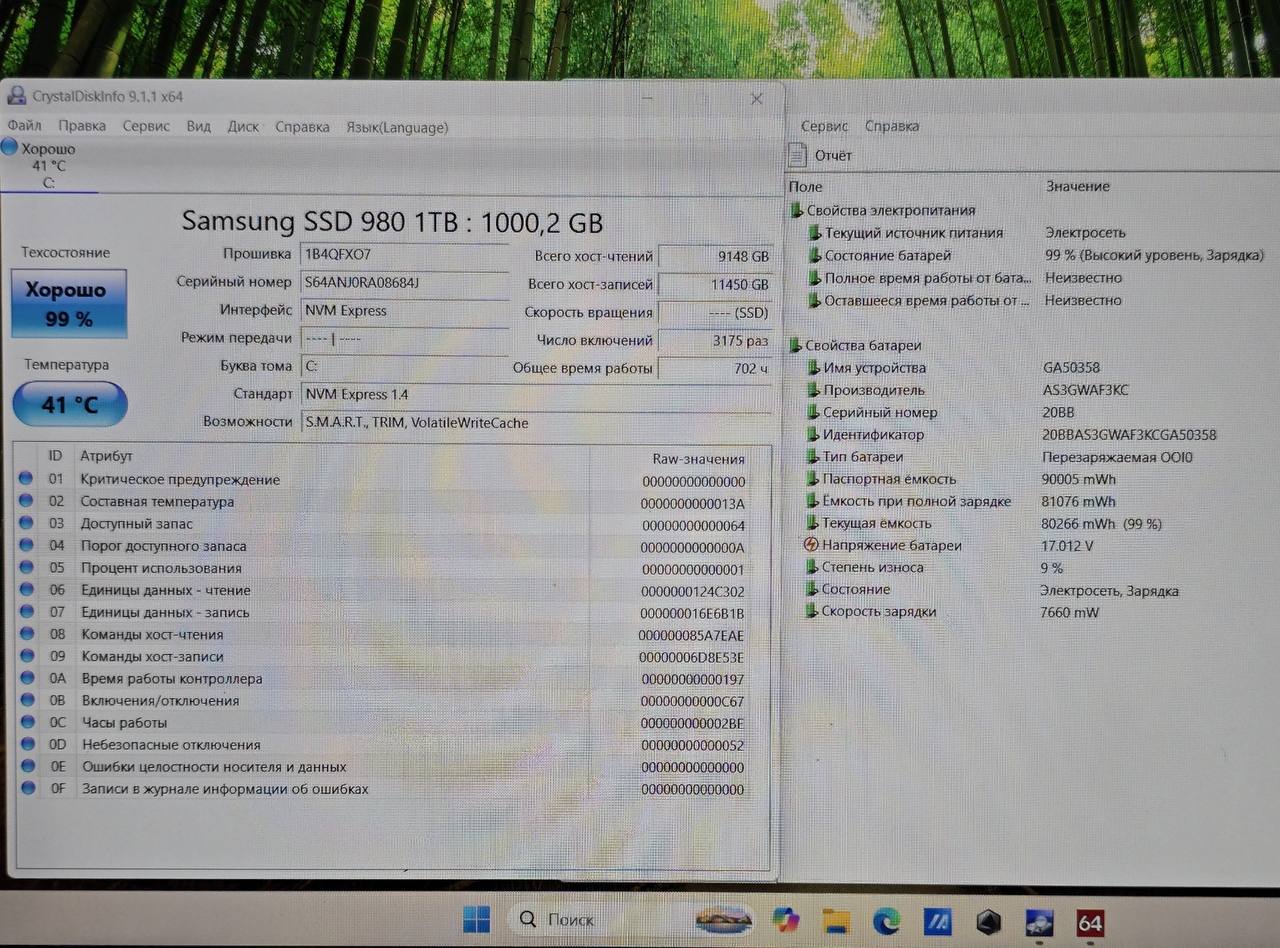Screen dimensions: 1280x948
Task: Click status circle for Включения/отключения
Action: point(27,700)
